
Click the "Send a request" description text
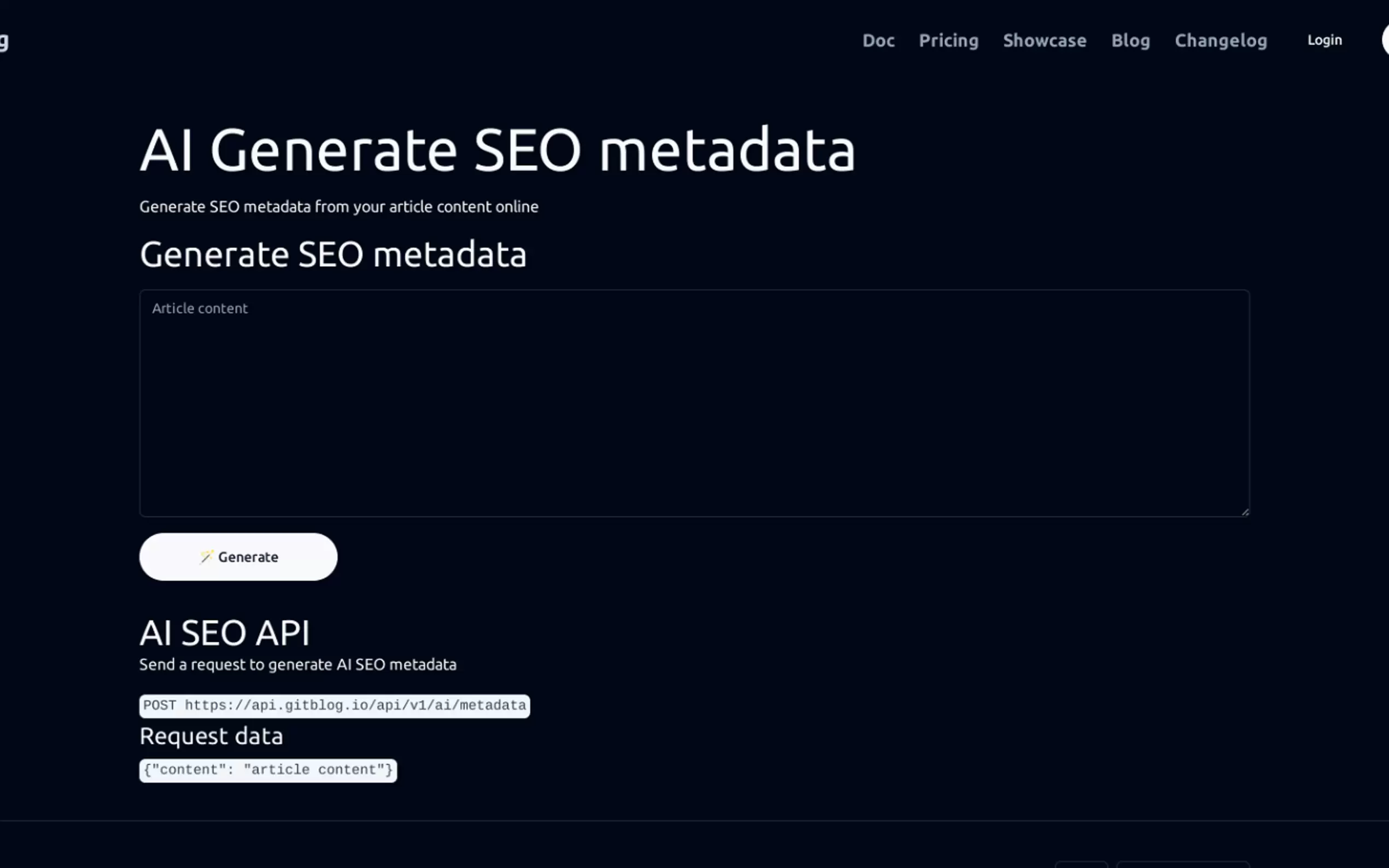(297, 665)
